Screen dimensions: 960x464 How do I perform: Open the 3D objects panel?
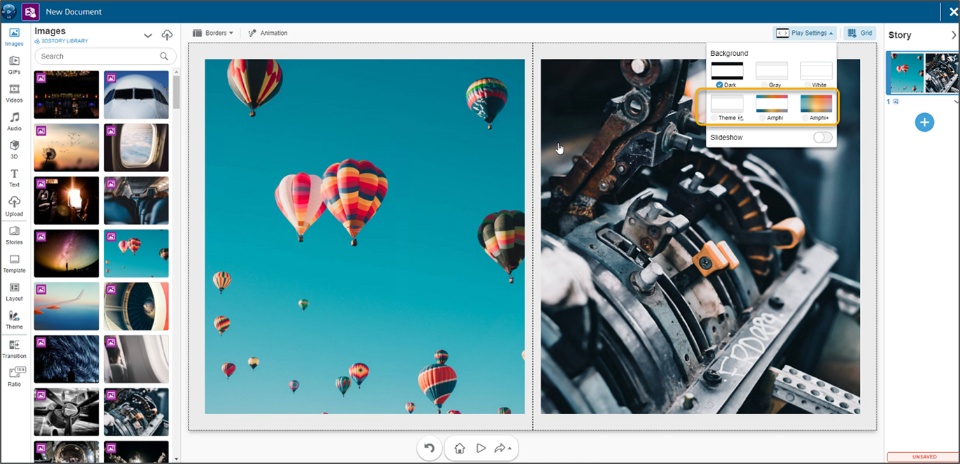click(x=14, y=149)
